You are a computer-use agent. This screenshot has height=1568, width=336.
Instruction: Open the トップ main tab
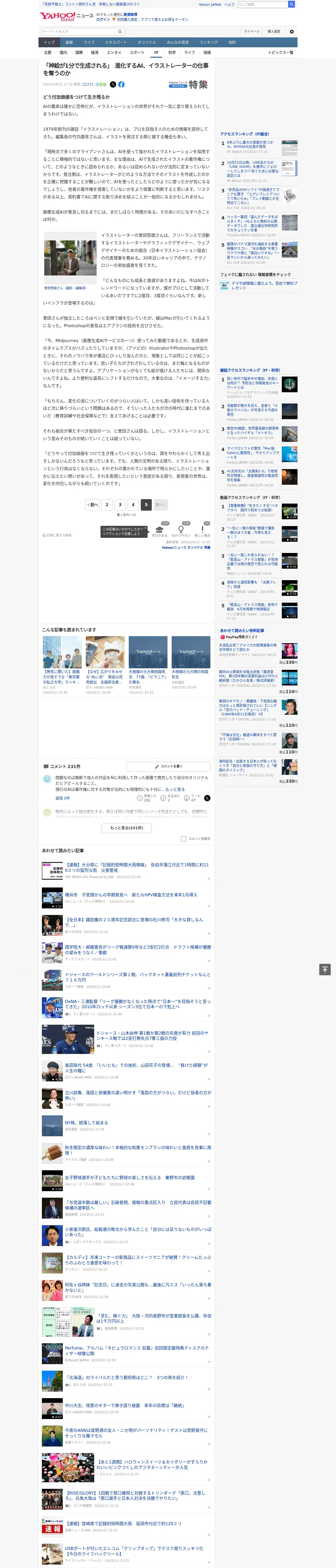point(49,43)
